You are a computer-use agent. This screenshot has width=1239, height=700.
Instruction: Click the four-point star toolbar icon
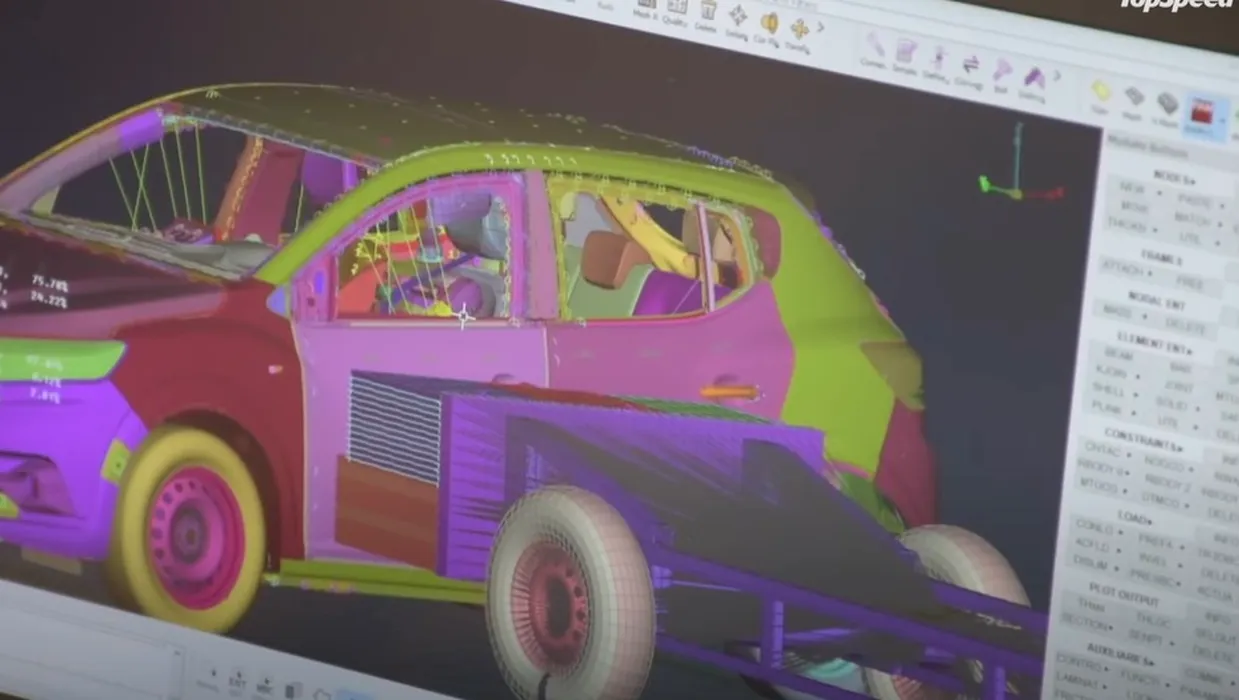738,16
